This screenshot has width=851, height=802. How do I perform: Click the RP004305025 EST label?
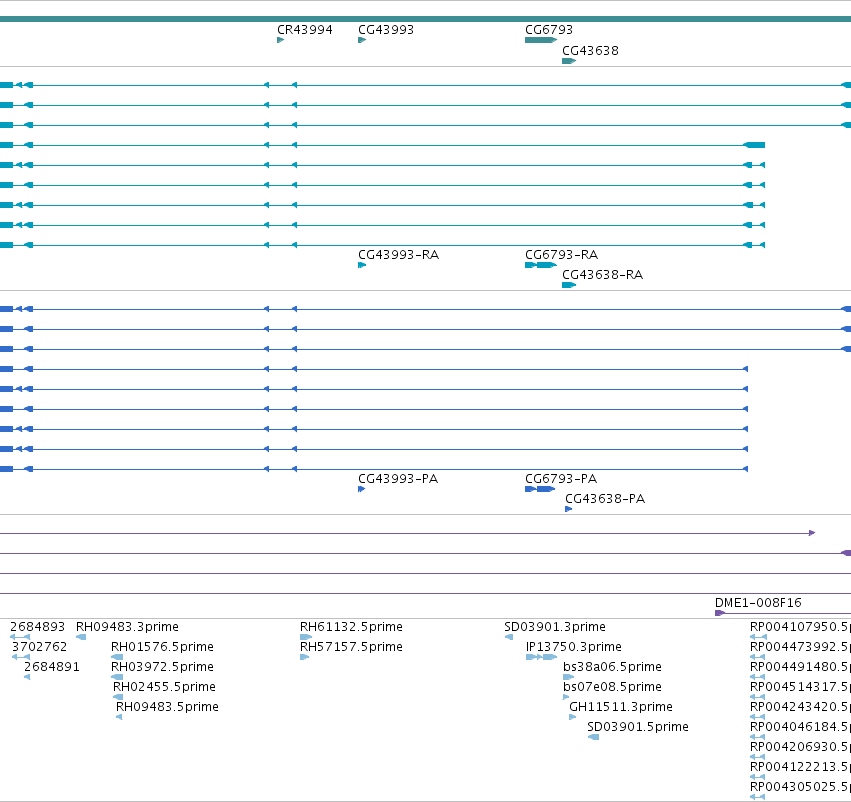point(800,787)
